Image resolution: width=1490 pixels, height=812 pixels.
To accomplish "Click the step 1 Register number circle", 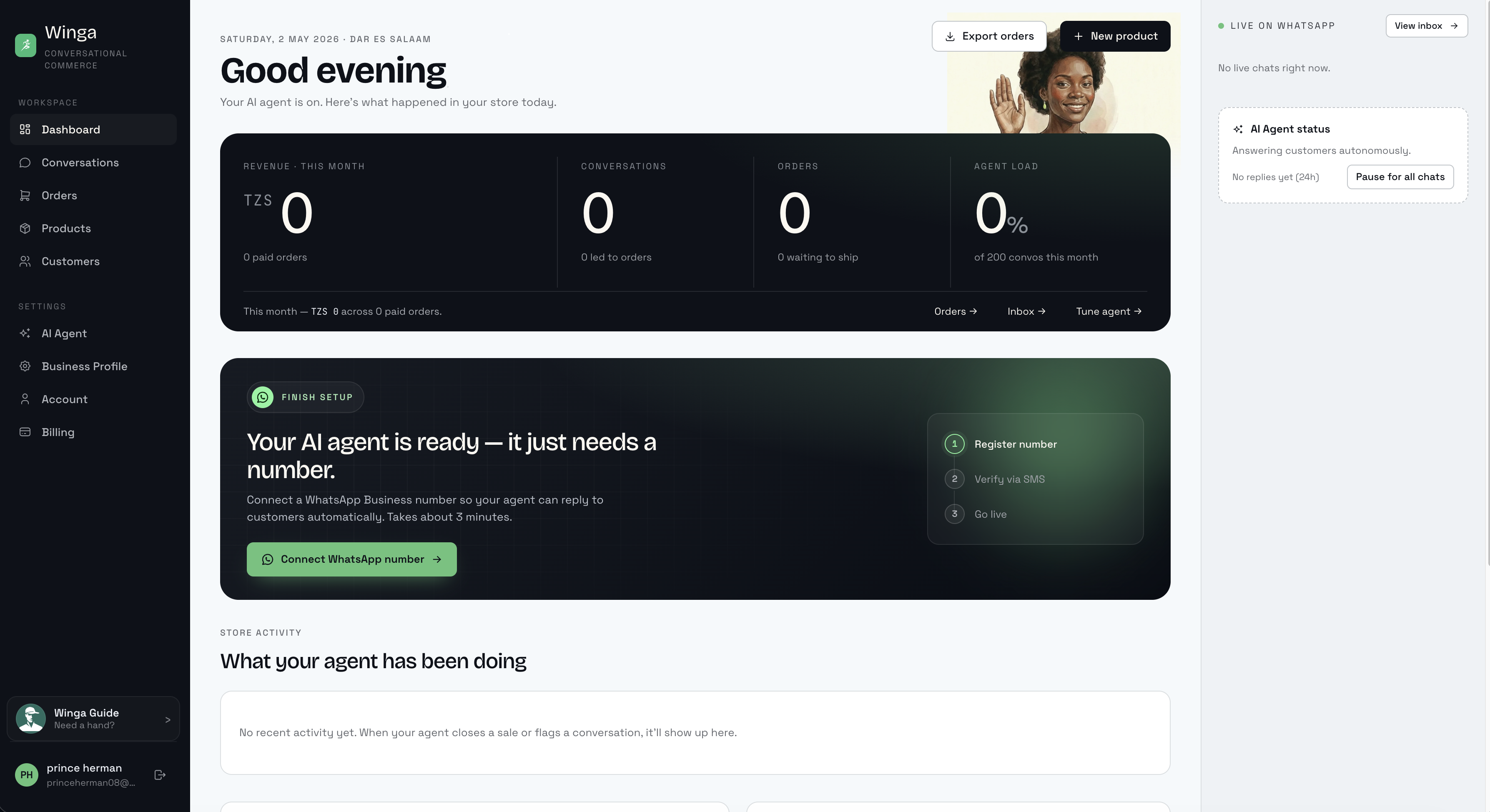I will tap(954, 444).
